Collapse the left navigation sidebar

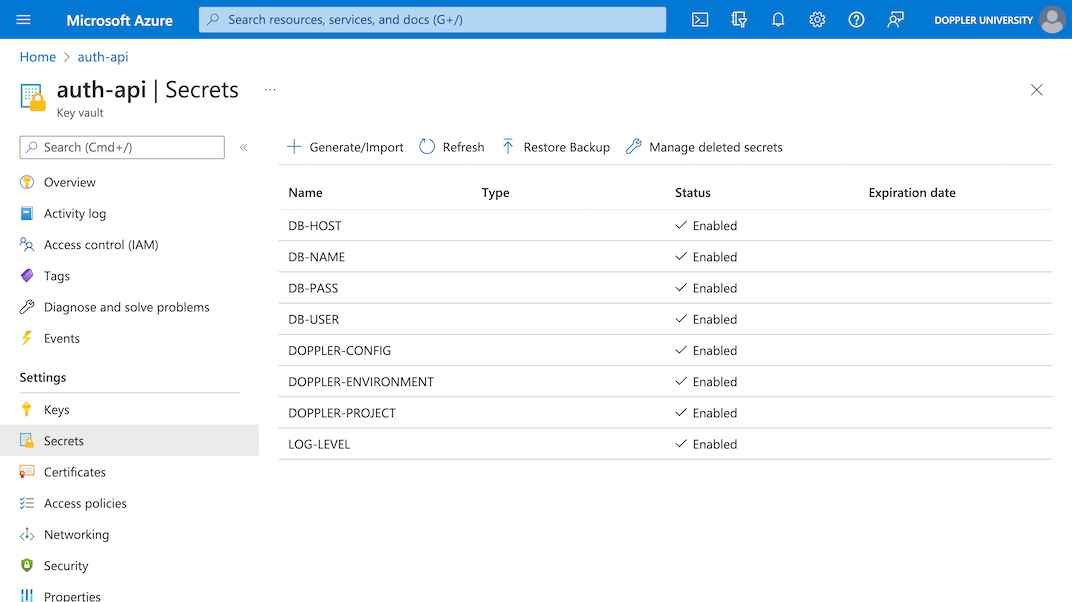coord(244,147)
